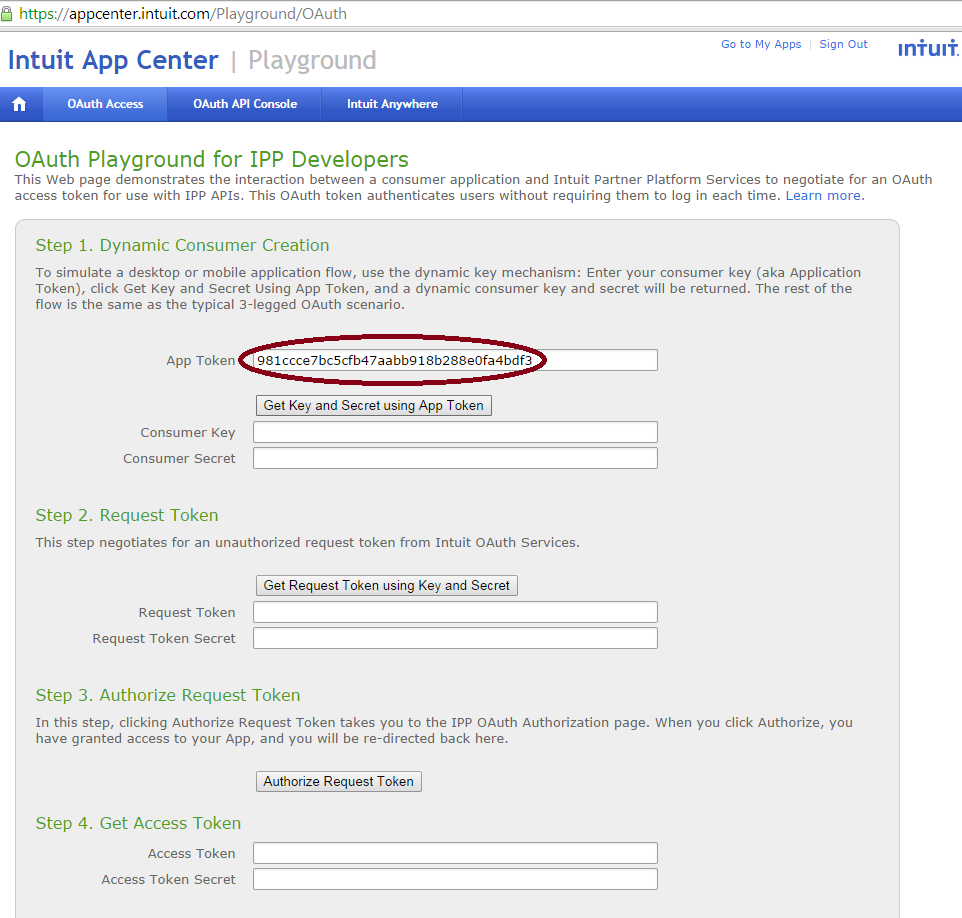Click the Consumer Key label

[188, 433]
